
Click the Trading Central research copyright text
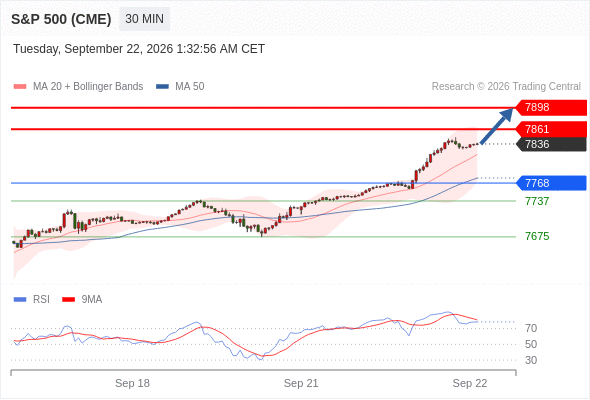tap(506, 87)
